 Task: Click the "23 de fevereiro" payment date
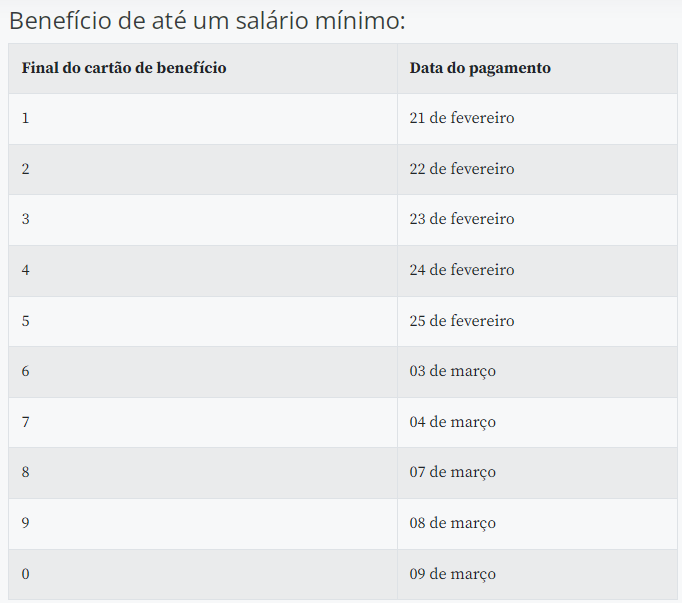[x=462, y=219]
